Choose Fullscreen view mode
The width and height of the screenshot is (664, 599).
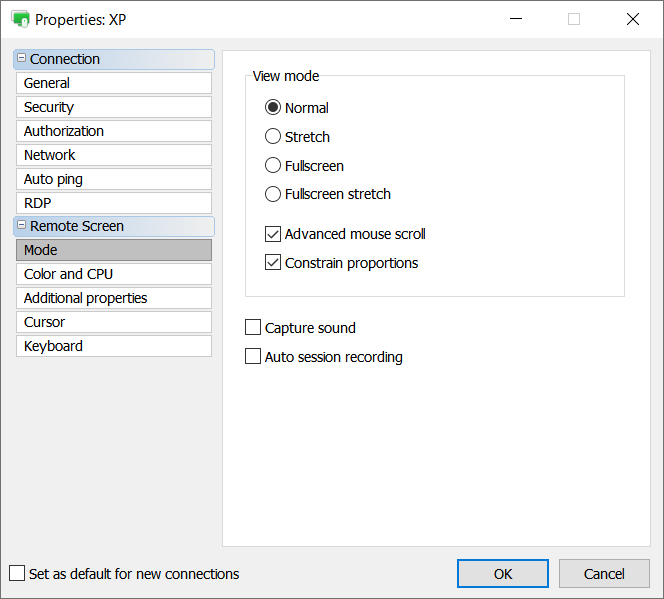click(273, 166)
